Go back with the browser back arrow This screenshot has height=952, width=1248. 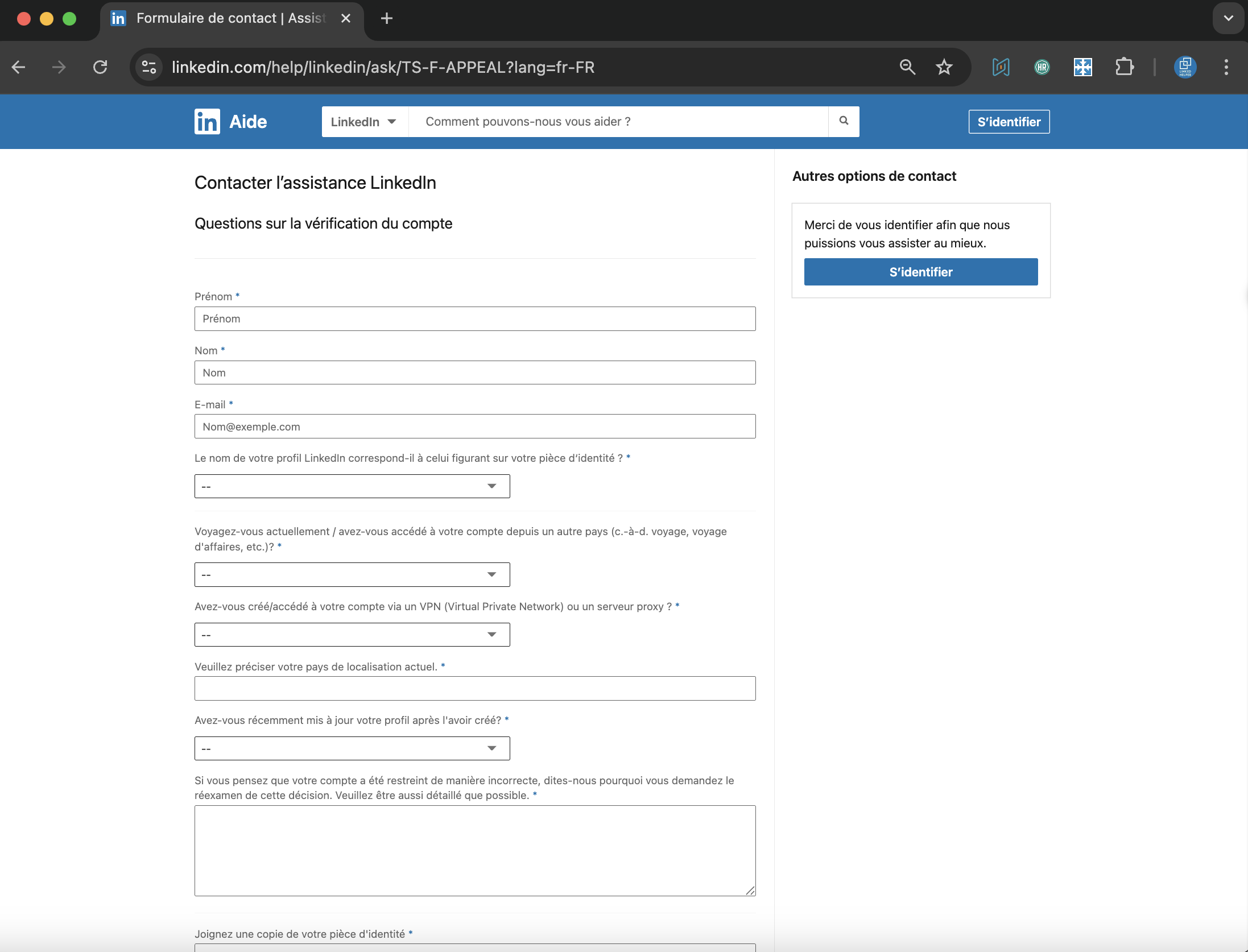click(x=19, y=67)
